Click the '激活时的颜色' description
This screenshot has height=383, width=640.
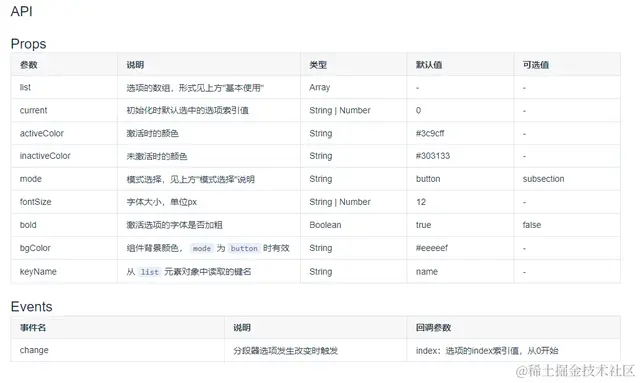[x=152, y=133]
